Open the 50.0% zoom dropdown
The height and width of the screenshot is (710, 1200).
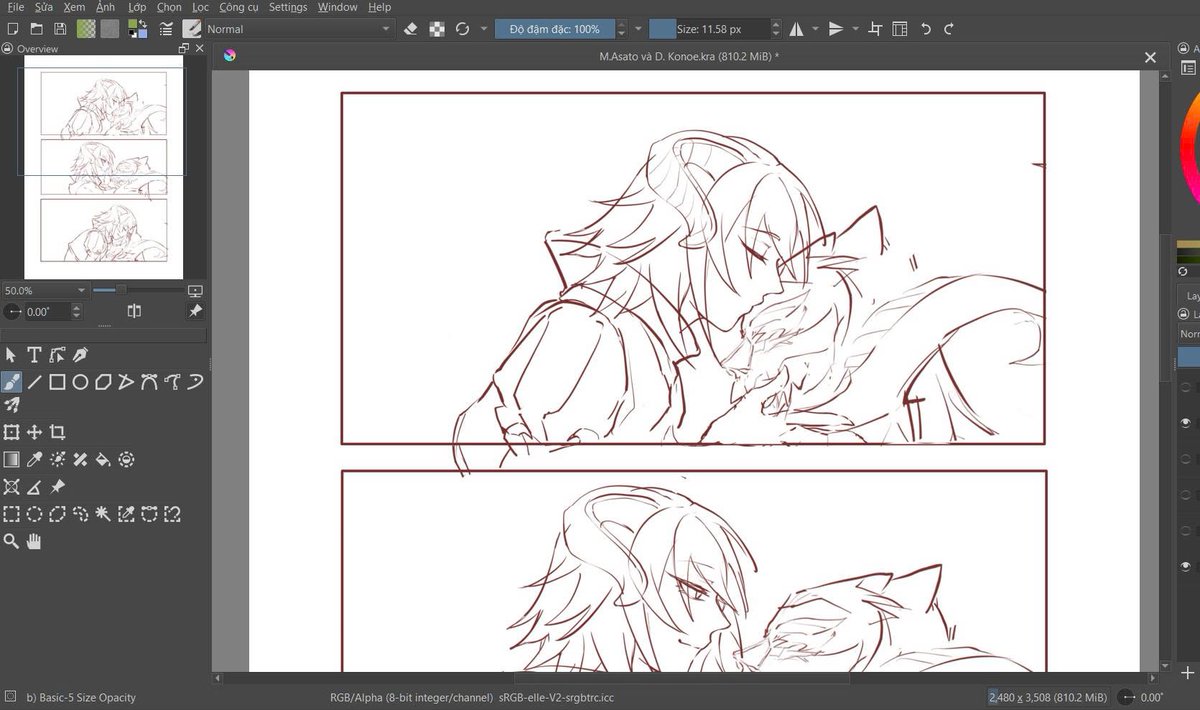tap(45, 290)
